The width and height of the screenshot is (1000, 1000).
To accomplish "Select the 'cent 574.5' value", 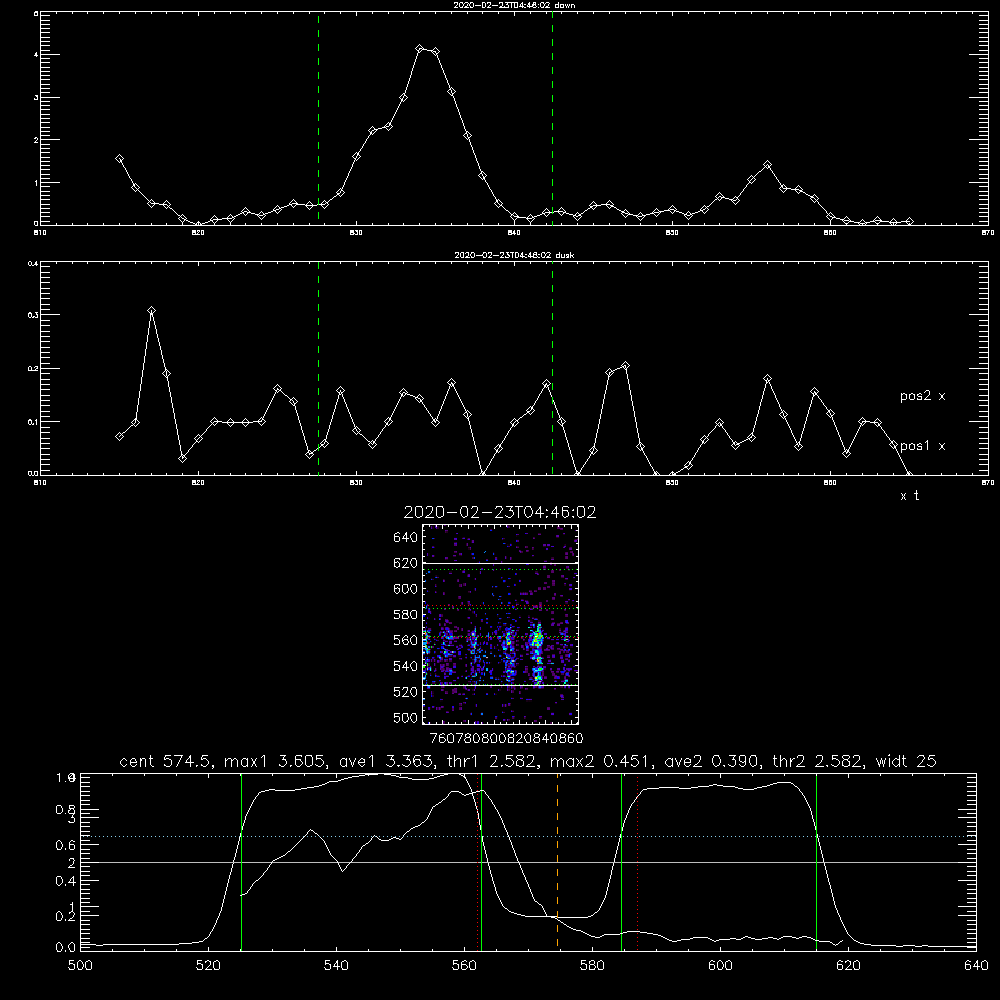I will tap(166, 761).
